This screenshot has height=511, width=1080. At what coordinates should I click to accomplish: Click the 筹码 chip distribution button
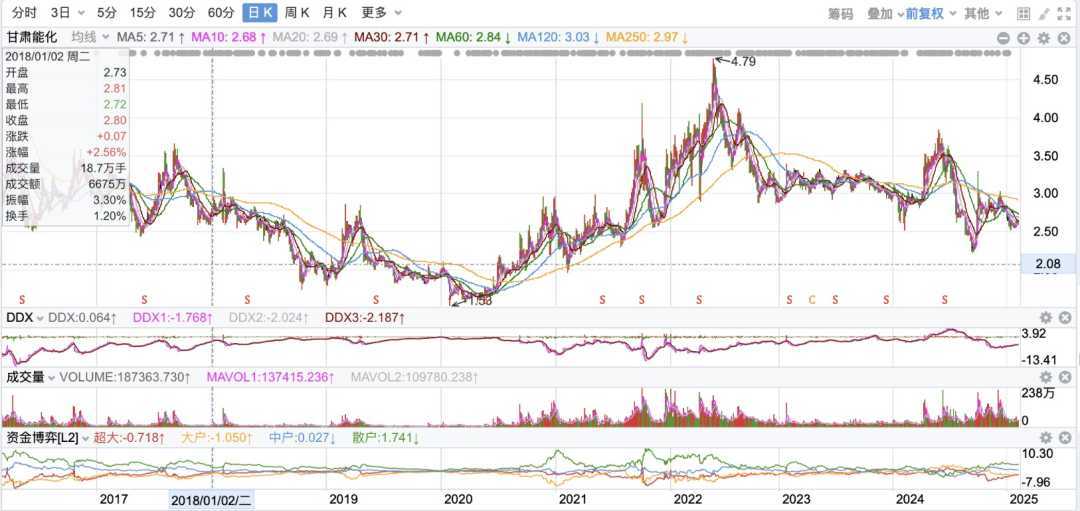pyautogui.click(x=841, y=14)
